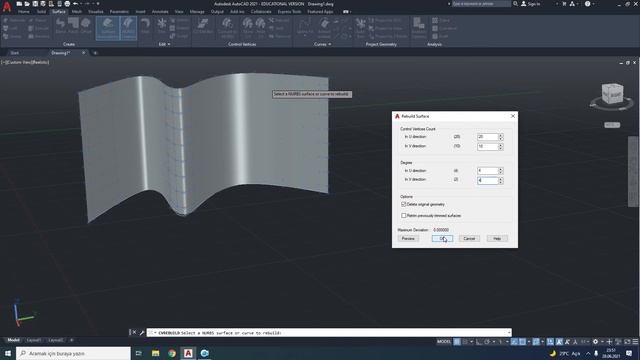Click the Blend surface tool
The image size is (640, 360).
click(60, 26)
